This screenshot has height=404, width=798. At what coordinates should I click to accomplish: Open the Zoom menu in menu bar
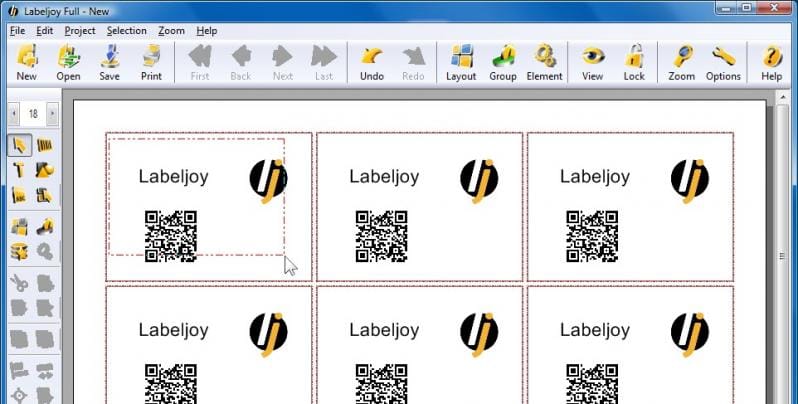(x=172, y=31)
